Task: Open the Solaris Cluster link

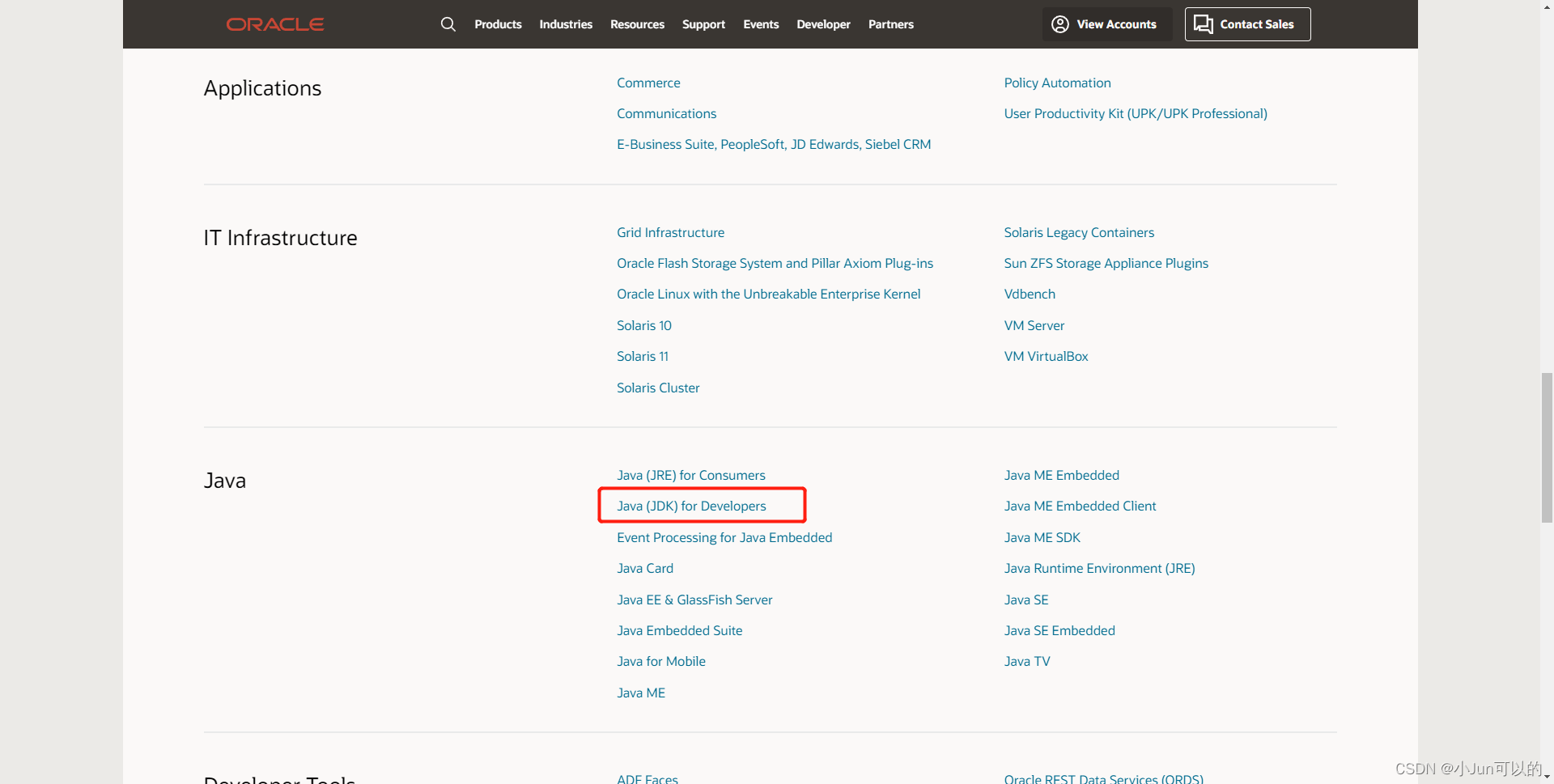Action: click(658, 388)
